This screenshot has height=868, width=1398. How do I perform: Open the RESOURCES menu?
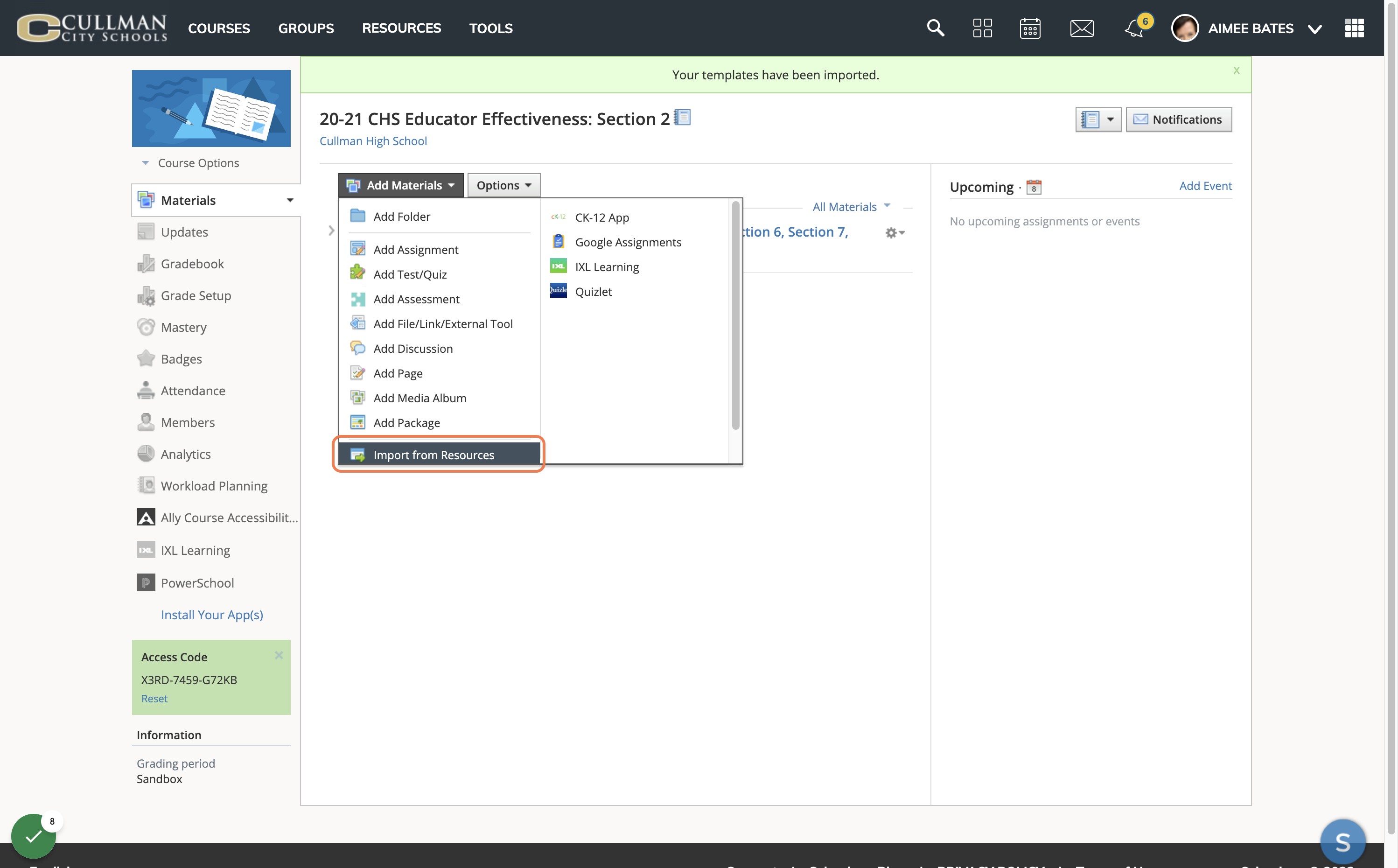pyautogui.click(x=401, y=28)
